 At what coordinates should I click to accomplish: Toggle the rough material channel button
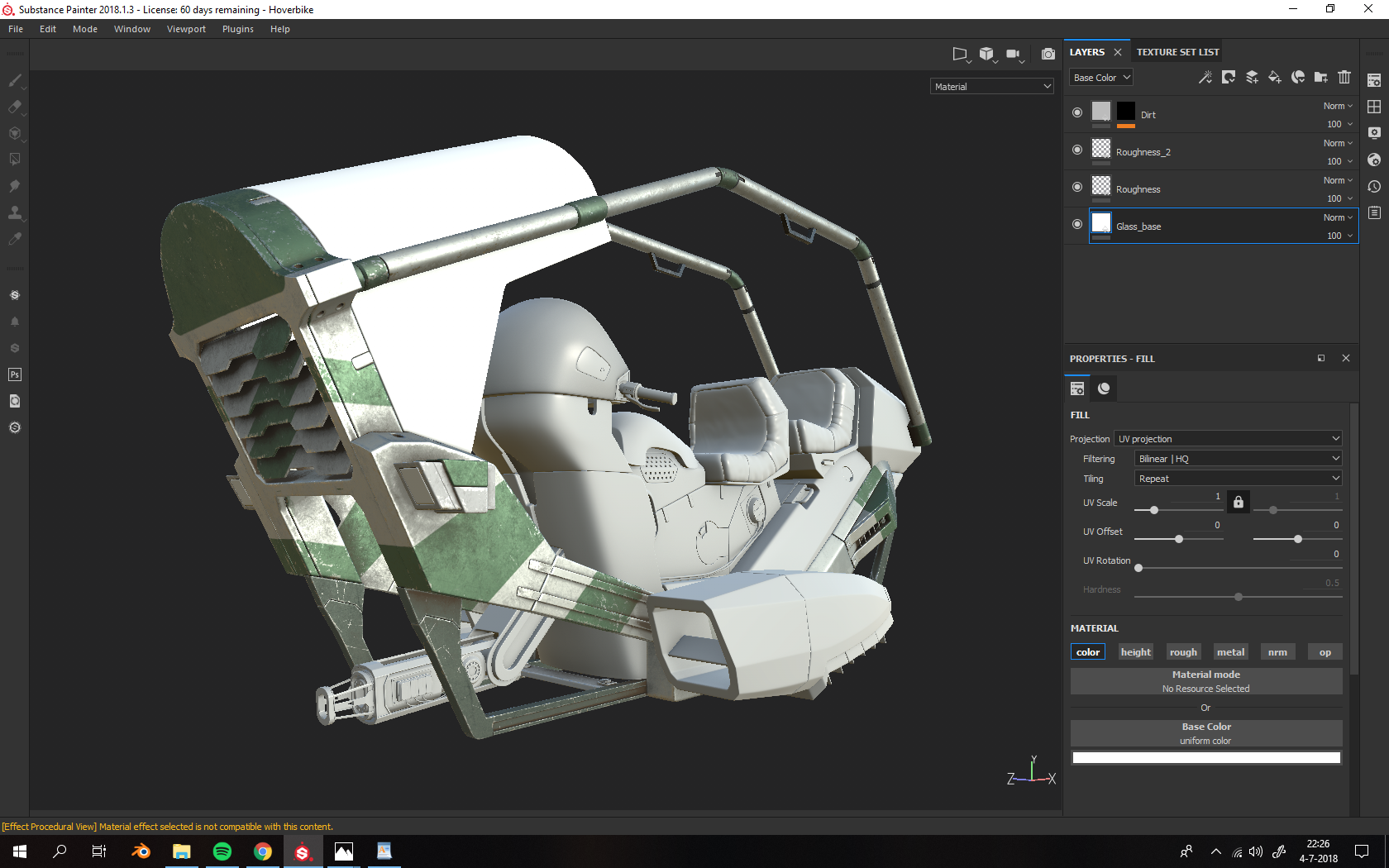pos(1183,652)
